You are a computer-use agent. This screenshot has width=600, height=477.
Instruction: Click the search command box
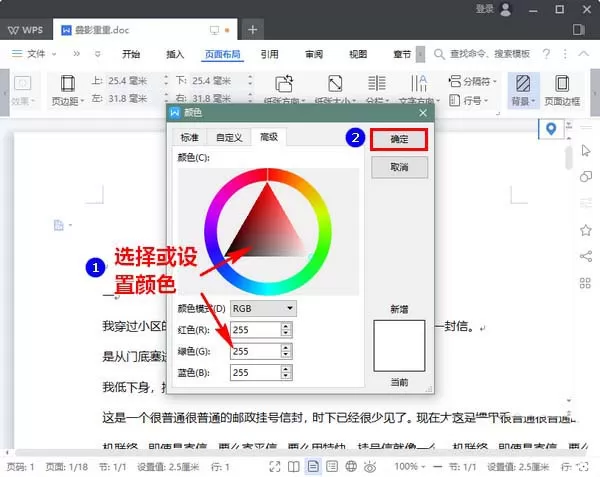point(482,54)
